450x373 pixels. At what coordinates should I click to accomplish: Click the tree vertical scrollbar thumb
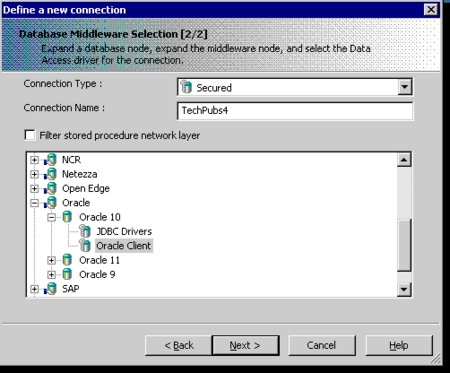tap(404, 245)
